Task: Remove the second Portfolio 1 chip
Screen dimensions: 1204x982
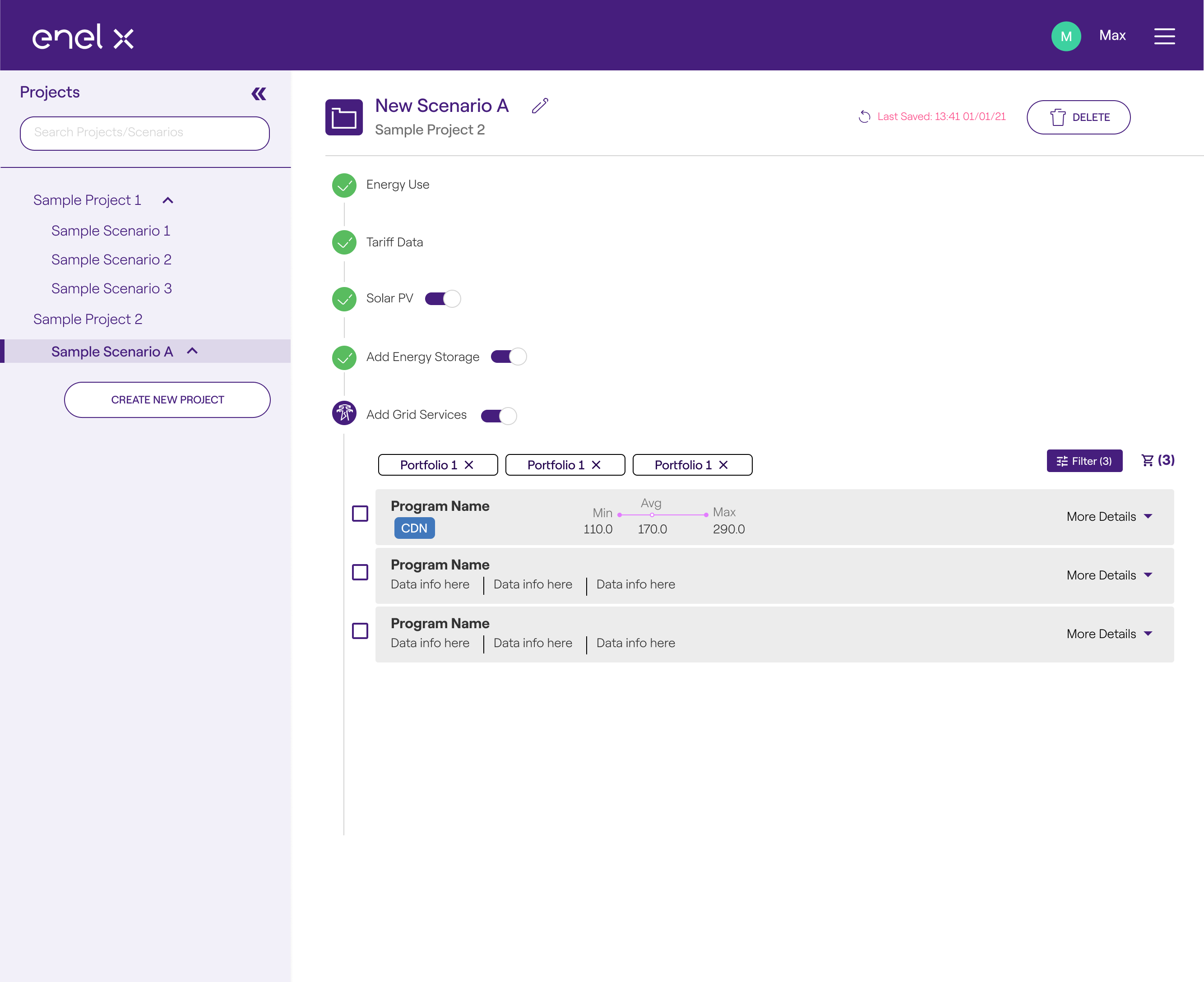Action: [596, 465]
